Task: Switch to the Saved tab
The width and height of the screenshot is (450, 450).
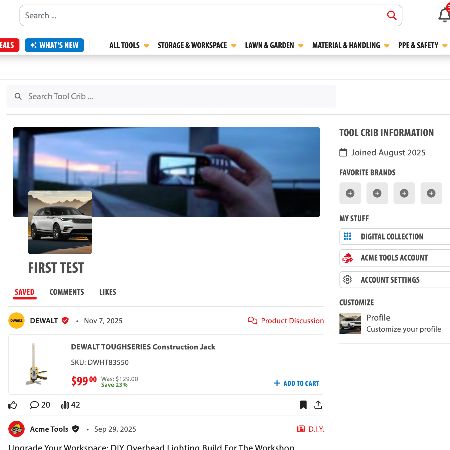Action: click(24, 292)
